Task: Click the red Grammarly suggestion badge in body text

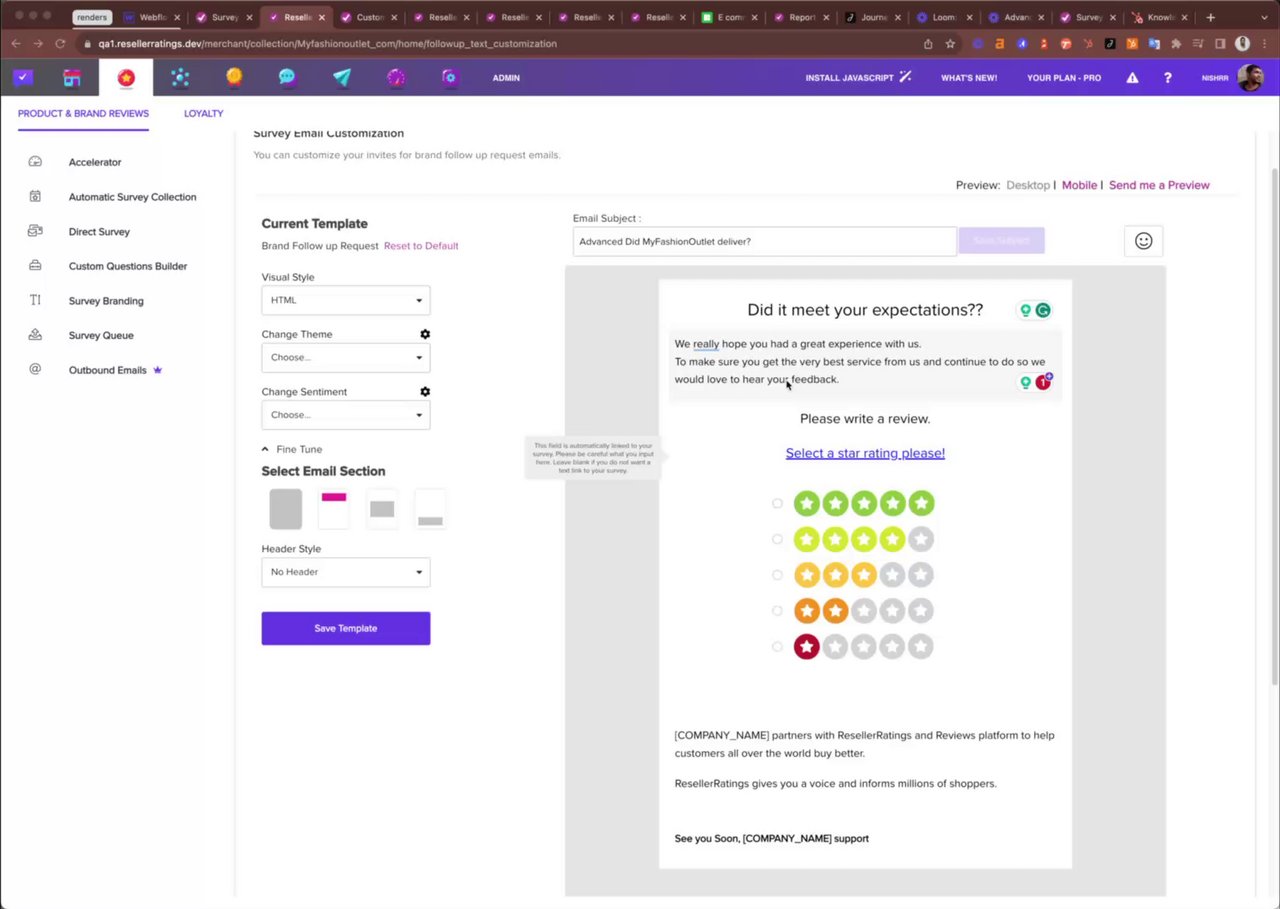Action: coord(1043,382)
